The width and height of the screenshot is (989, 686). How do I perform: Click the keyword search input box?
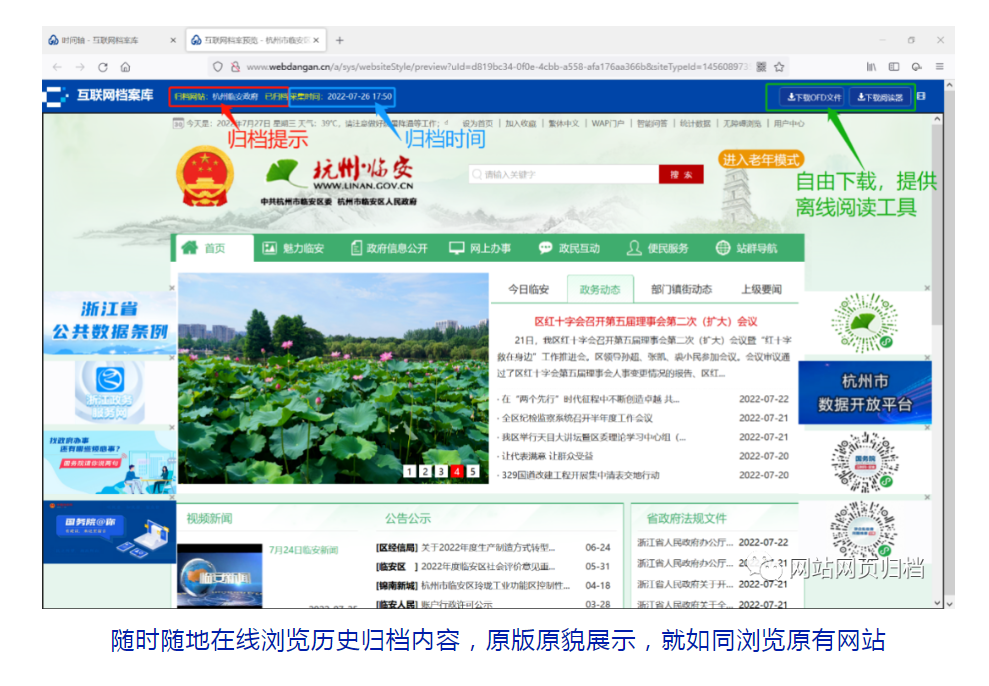pyautogui.click(x=565, y=174)
